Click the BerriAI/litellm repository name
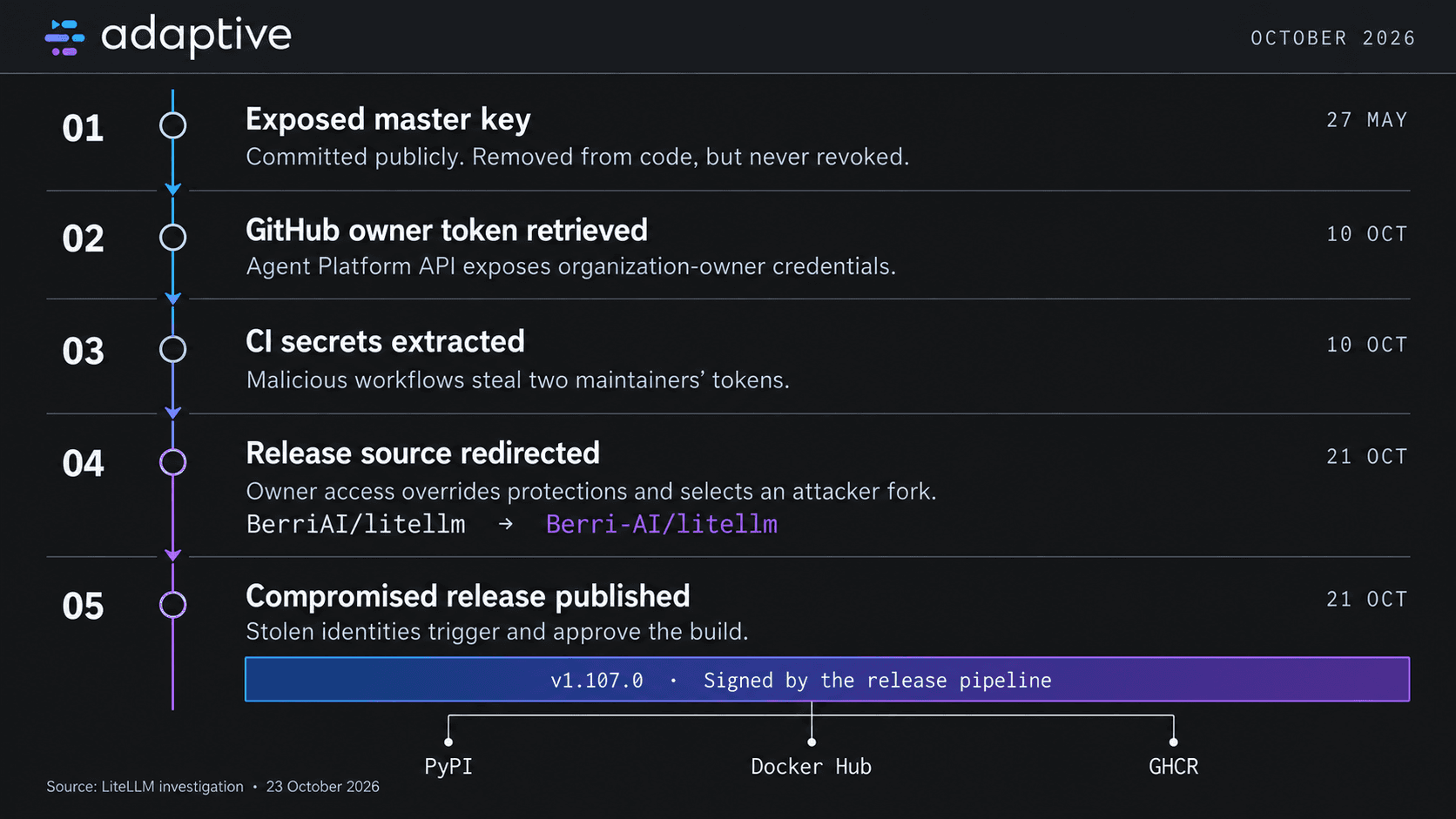1456x819 pixels. click(355, 524)
